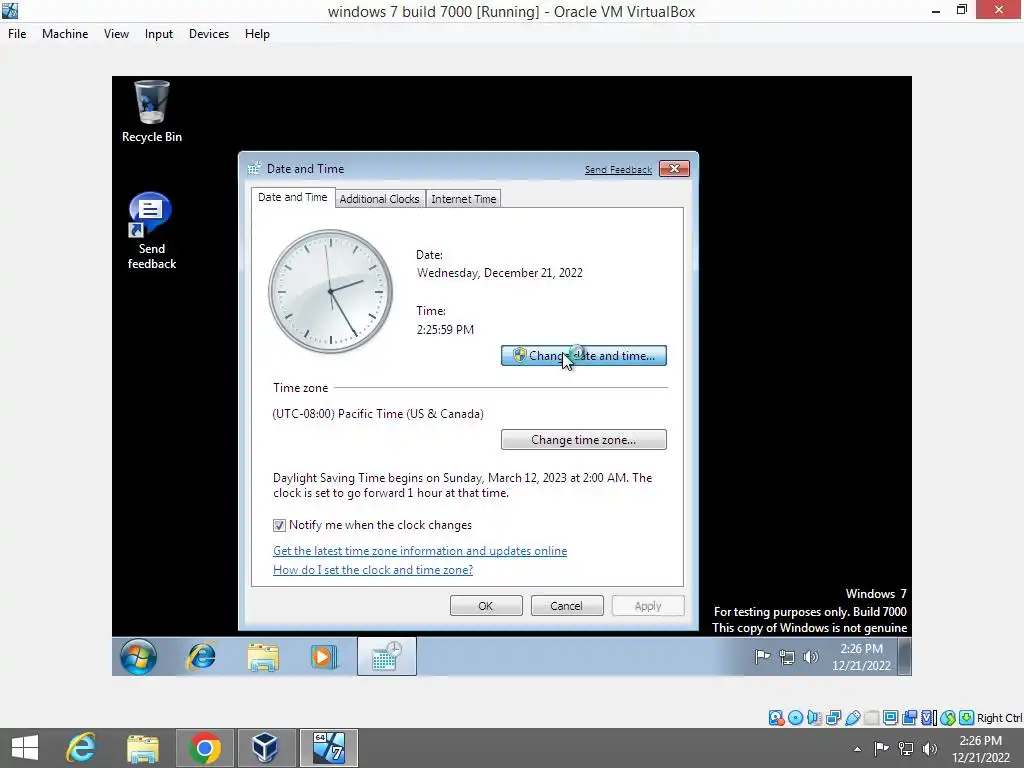Click the analog clock face in dialog
The image size is (1024, 768).
point(330,291)
